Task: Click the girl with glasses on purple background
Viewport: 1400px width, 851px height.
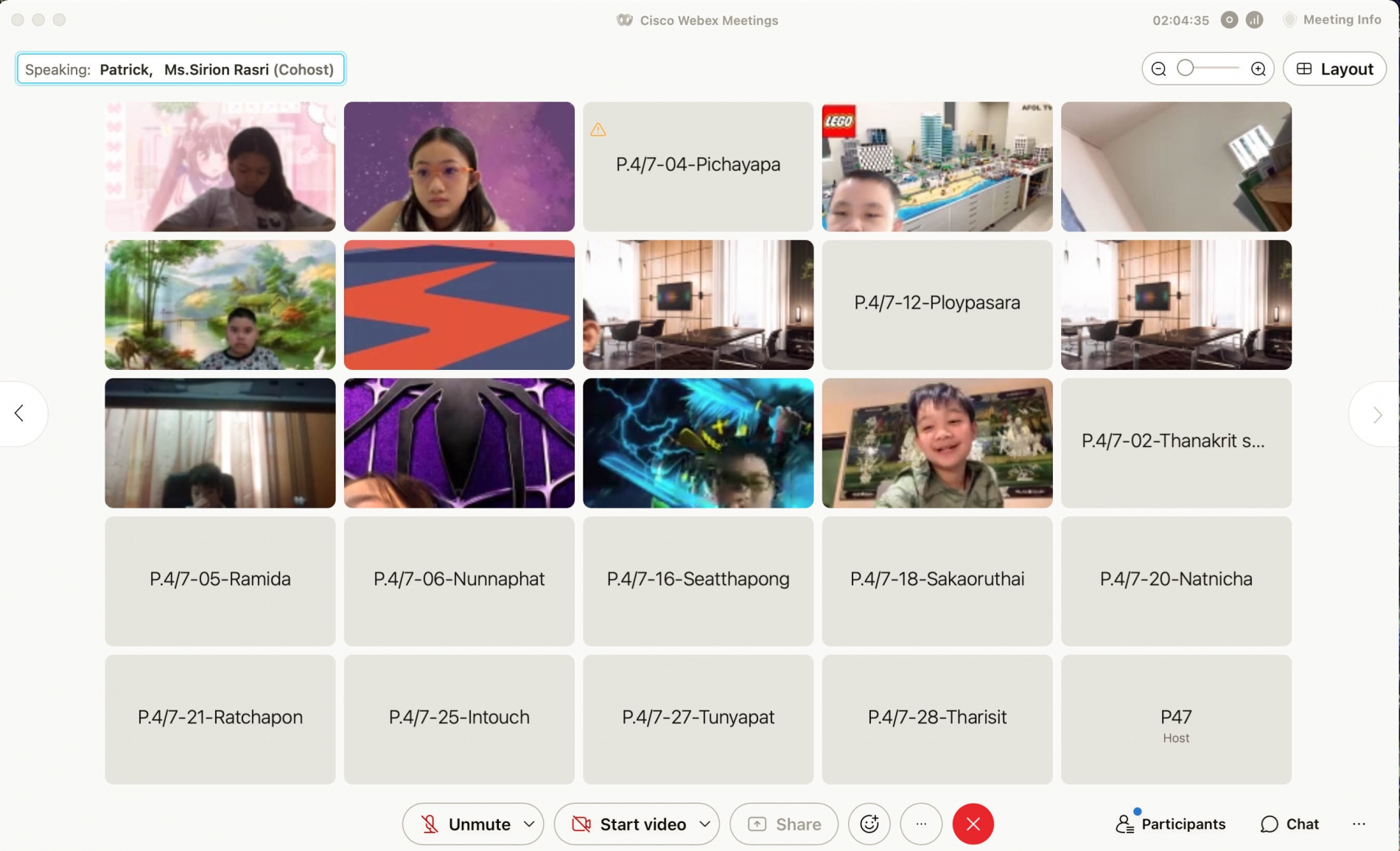Action: tap(459, 167)
